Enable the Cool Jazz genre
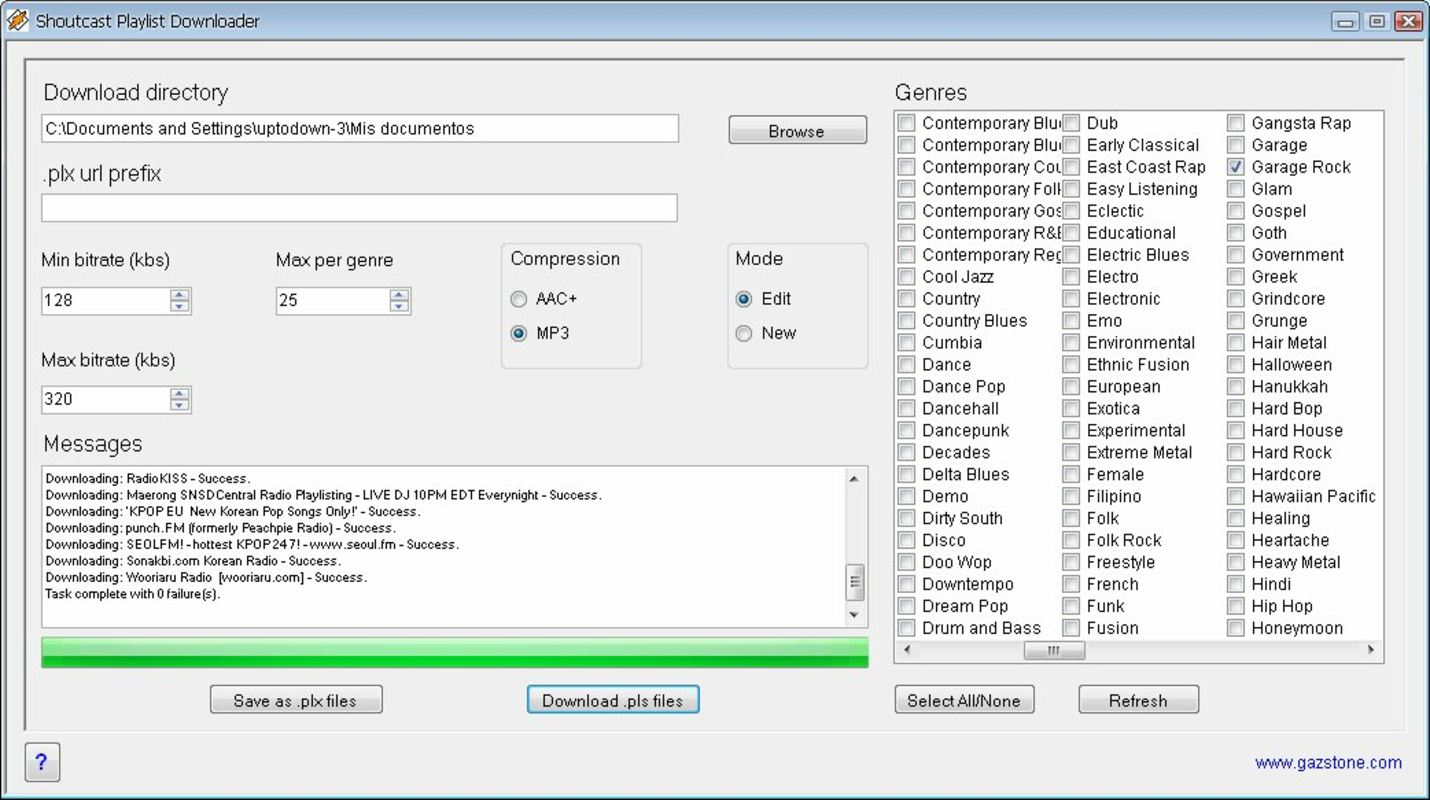1430x800 pixels. pos(907,277)
